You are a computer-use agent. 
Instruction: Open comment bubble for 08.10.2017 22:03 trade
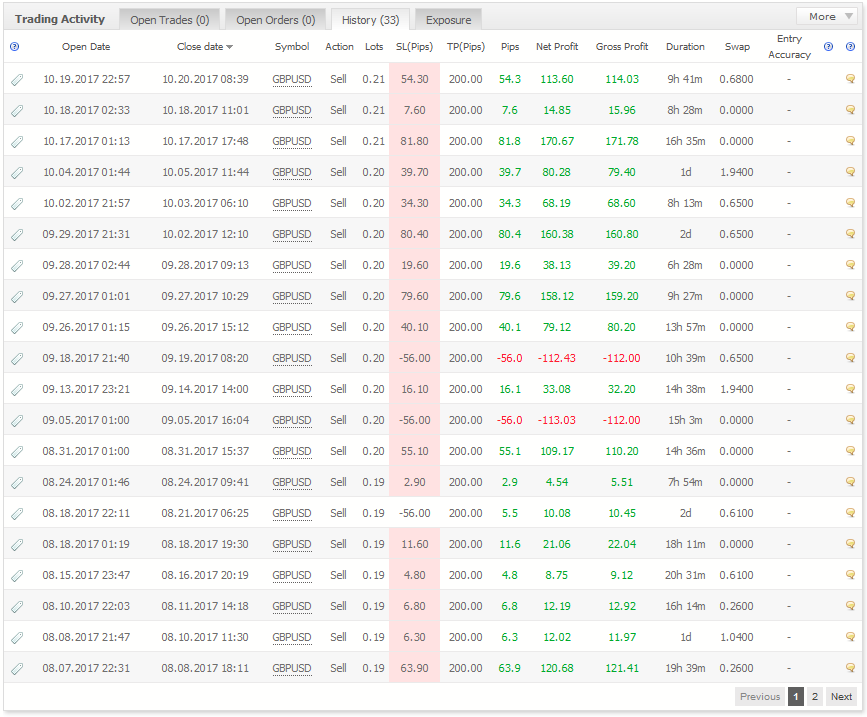tap(850, 605)
